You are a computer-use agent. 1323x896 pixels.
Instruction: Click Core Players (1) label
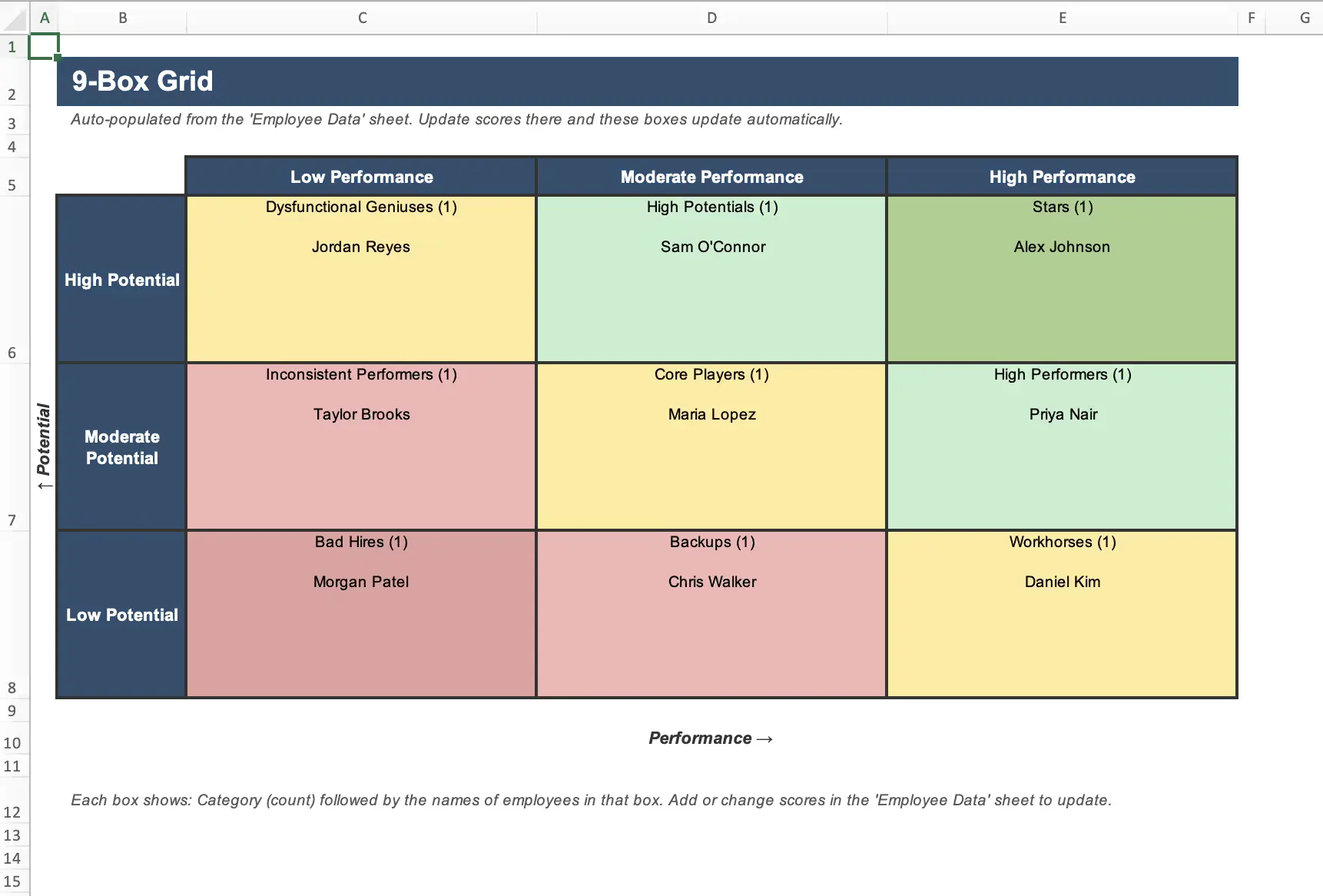click(711, 374)
